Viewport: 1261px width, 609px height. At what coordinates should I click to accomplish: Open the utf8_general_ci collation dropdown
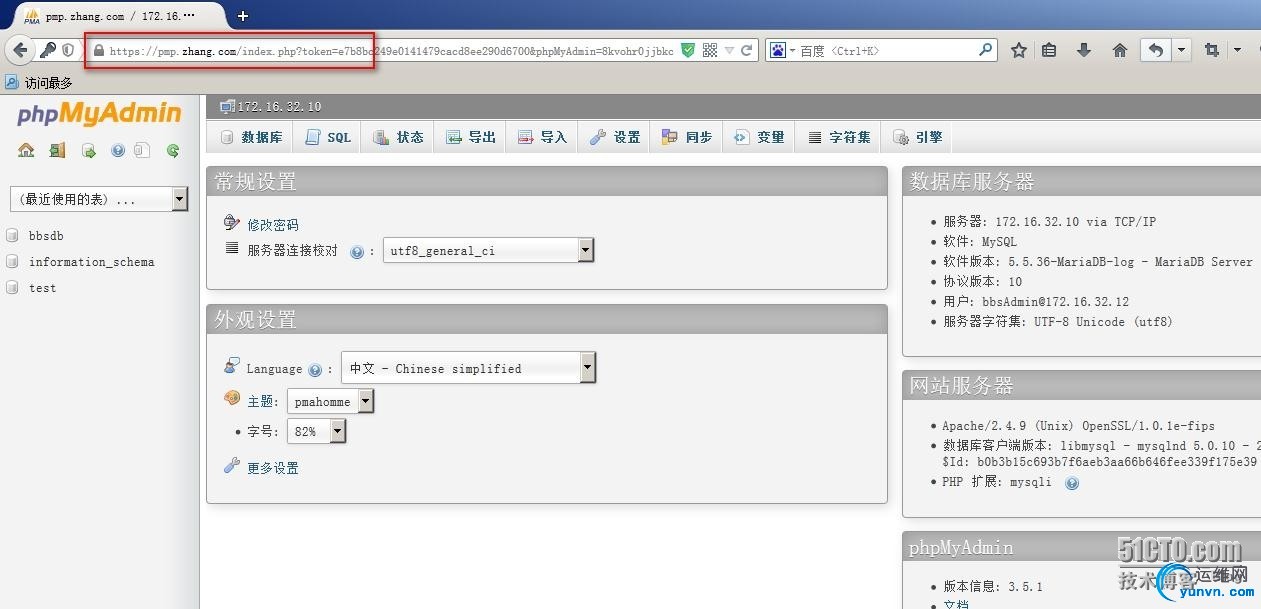click(489, 250)
